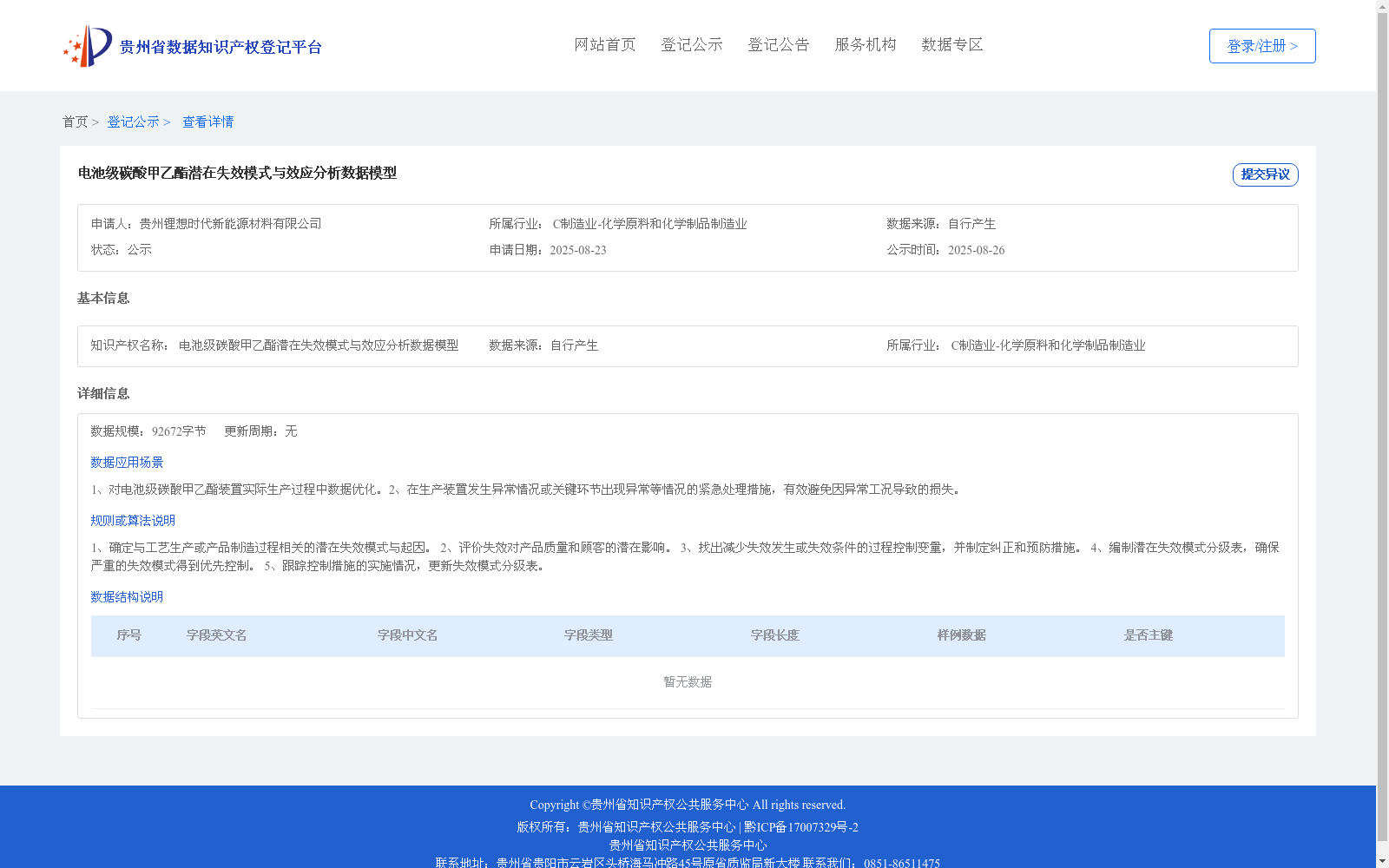
Task: Click the 字段中文名 column header
Action: (x=407, y=635)
